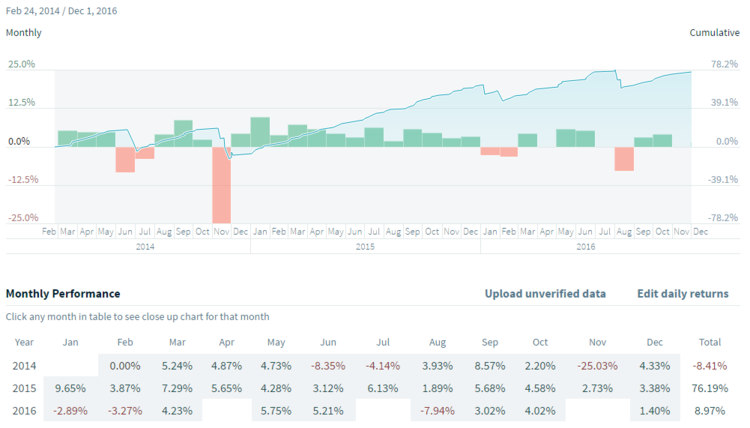
Task: Open June 2015 3.12% cell
Action: [x=328, y=388]
